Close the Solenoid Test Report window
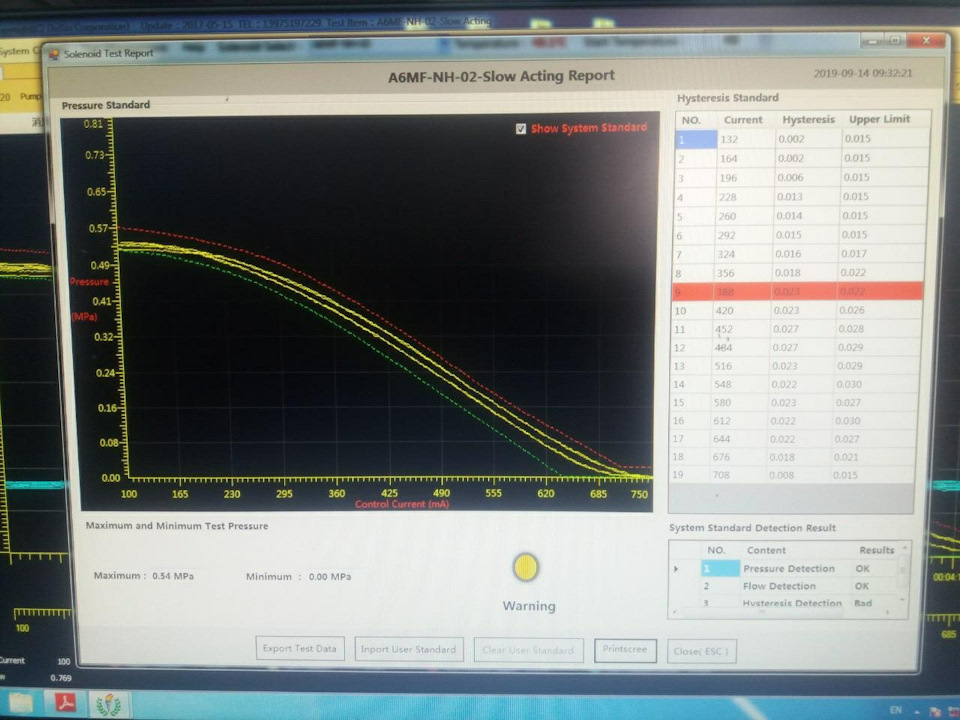This screenshot has height=720, width=960. tap(926, 40)
